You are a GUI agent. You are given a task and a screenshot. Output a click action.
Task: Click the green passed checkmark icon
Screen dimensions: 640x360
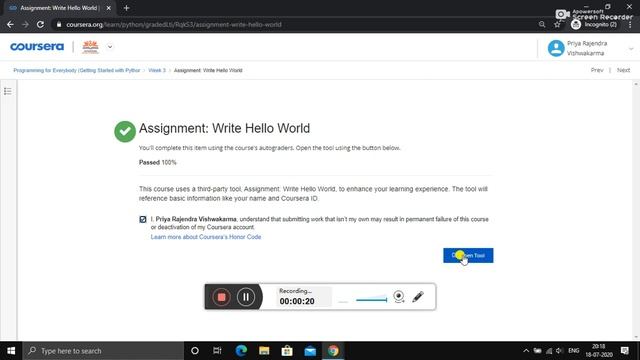pos(125,131)
